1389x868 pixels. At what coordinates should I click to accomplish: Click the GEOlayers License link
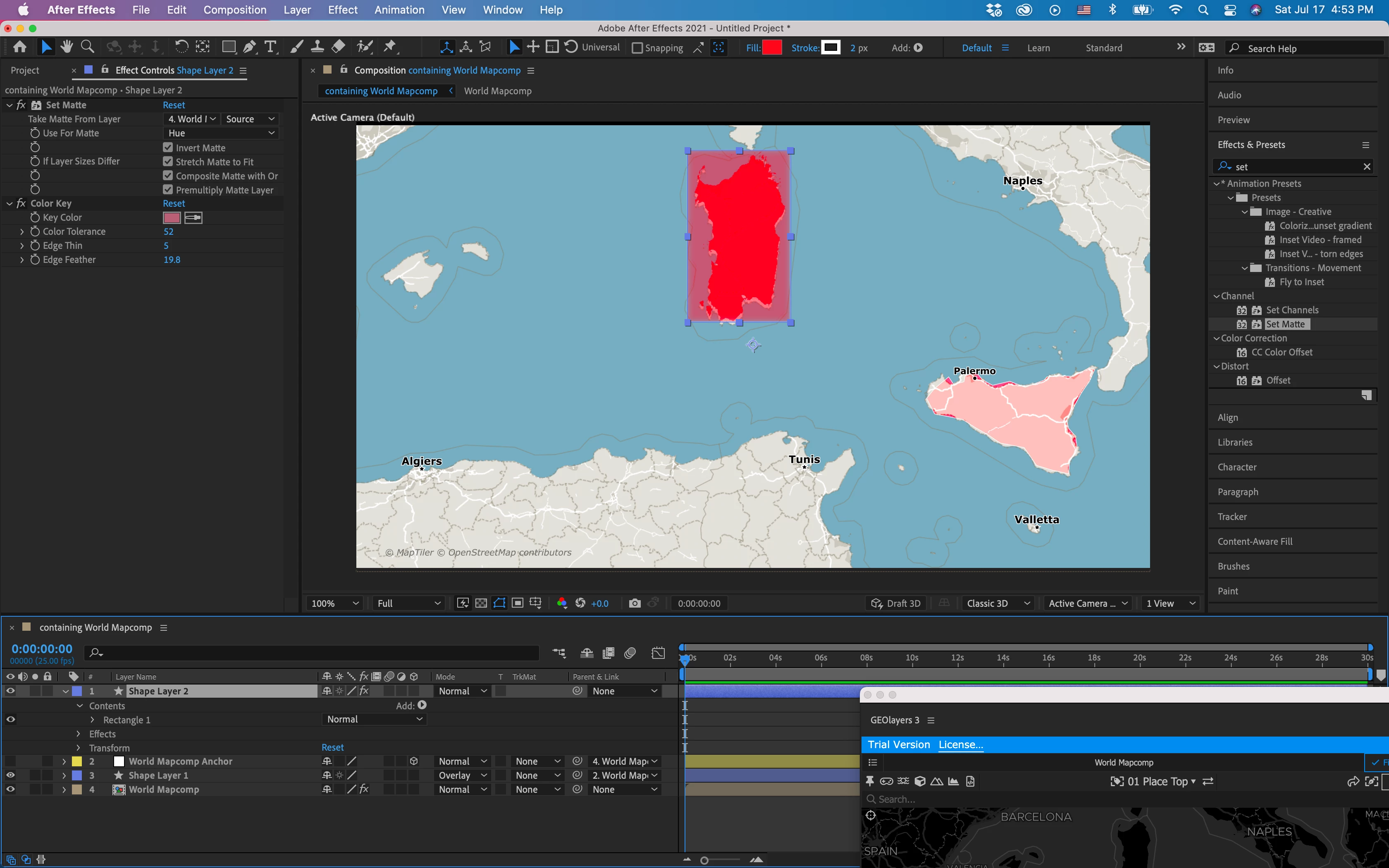tap(960, 744)
